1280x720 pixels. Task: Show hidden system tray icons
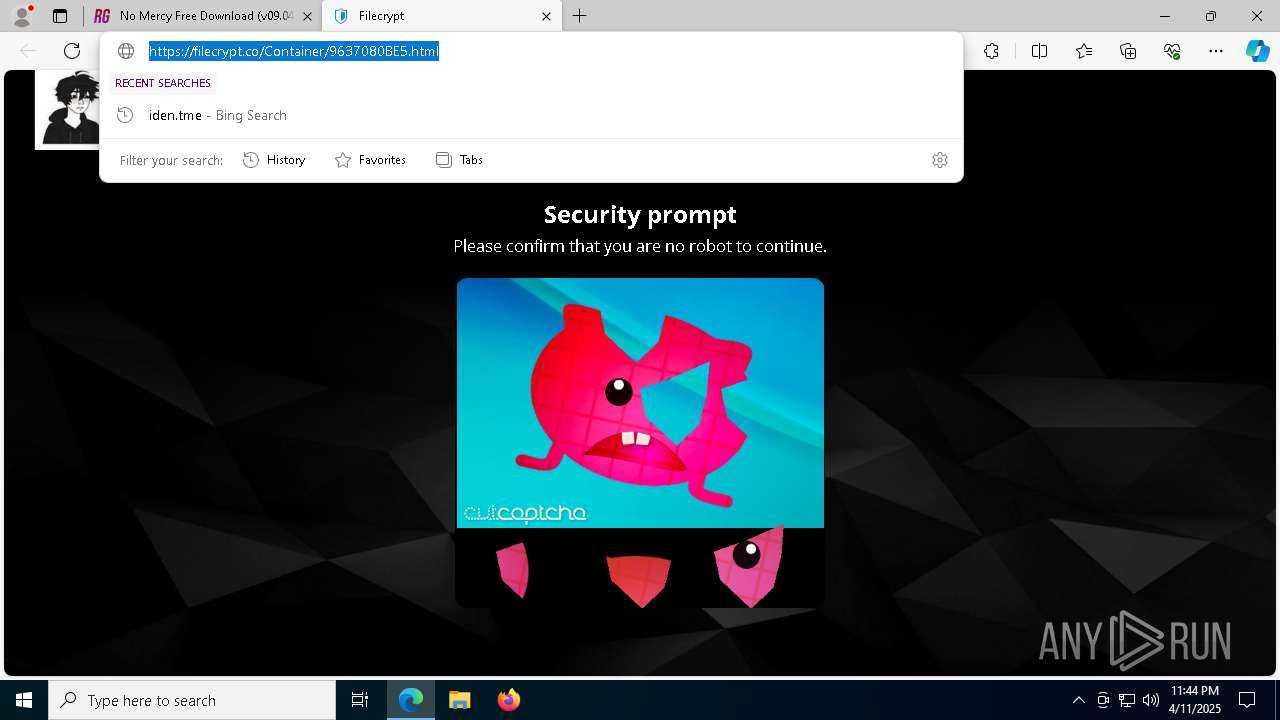(x=1078, y=700)
